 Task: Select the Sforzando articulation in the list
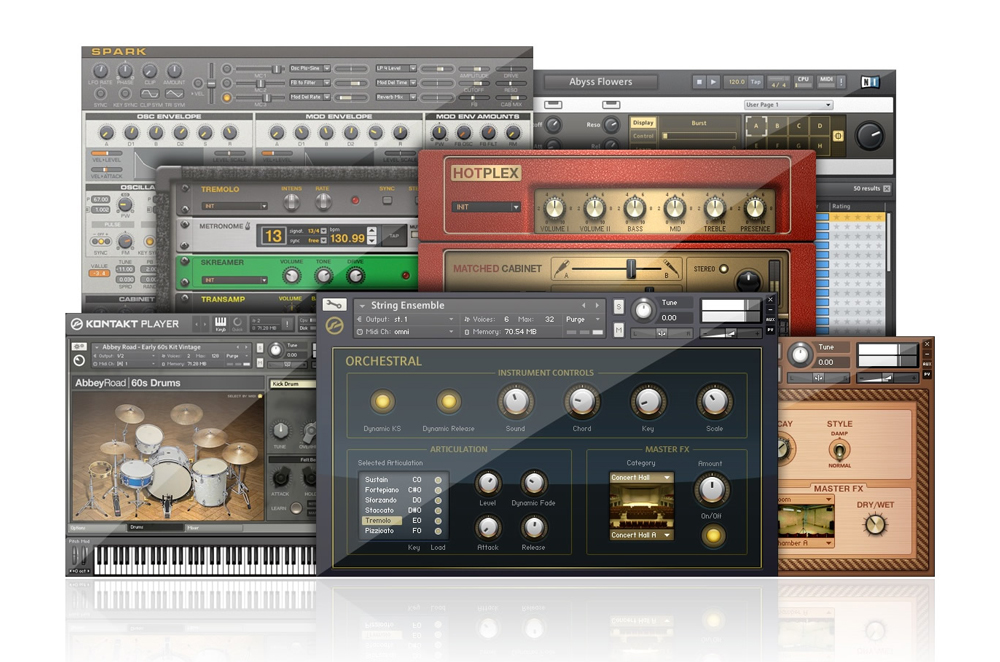[381, 500]
